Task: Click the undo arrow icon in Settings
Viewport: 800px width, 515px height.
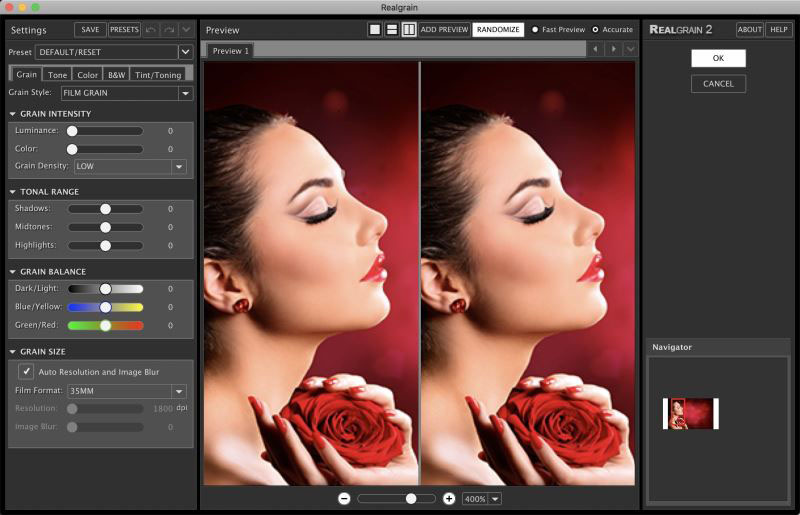Action: pos(151,30)
